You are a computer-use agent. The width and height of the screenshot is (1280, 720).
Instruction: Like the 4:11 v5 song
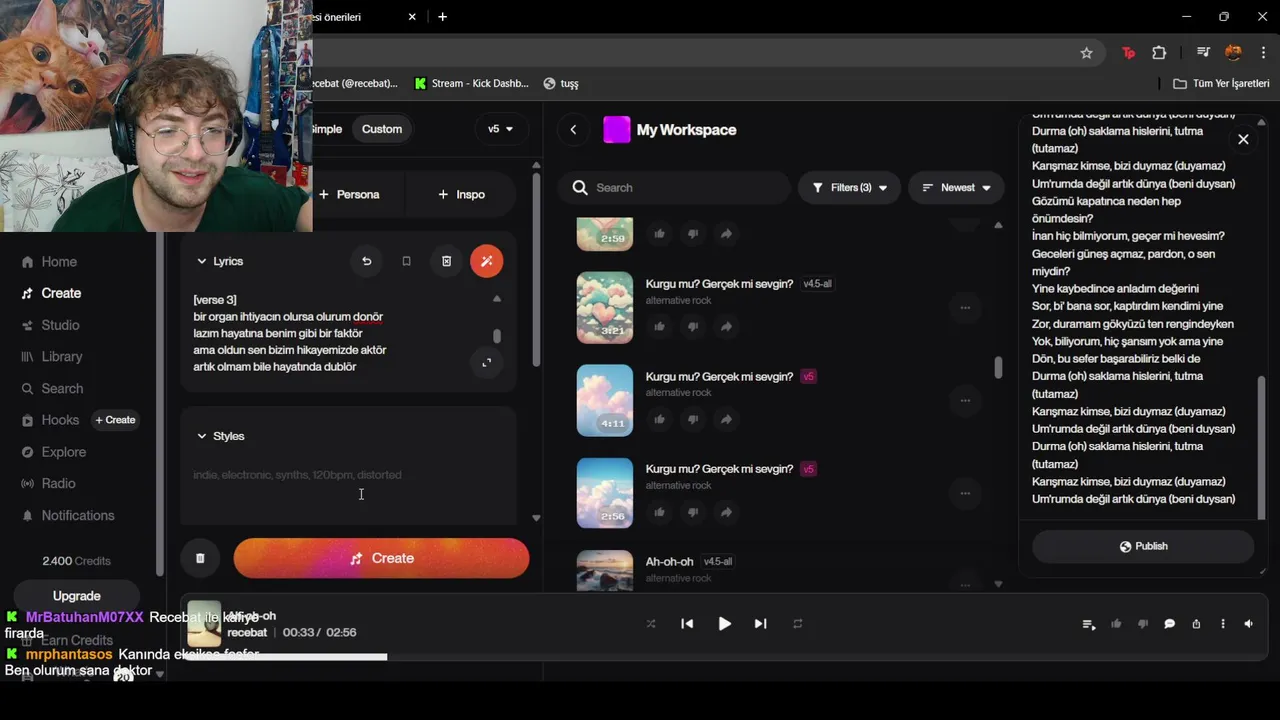[x=659, y=419]
